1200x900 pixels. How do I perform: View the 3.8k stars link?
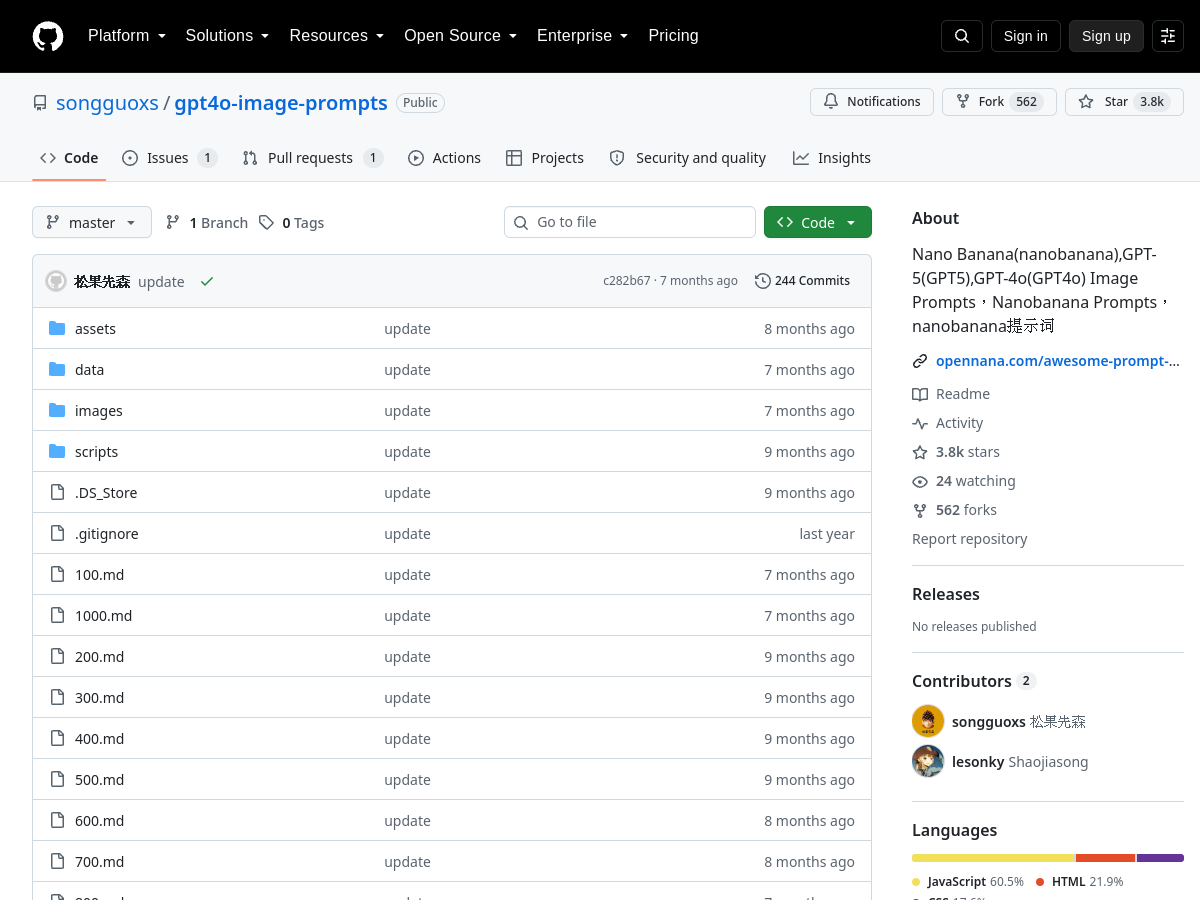[956, 452]
